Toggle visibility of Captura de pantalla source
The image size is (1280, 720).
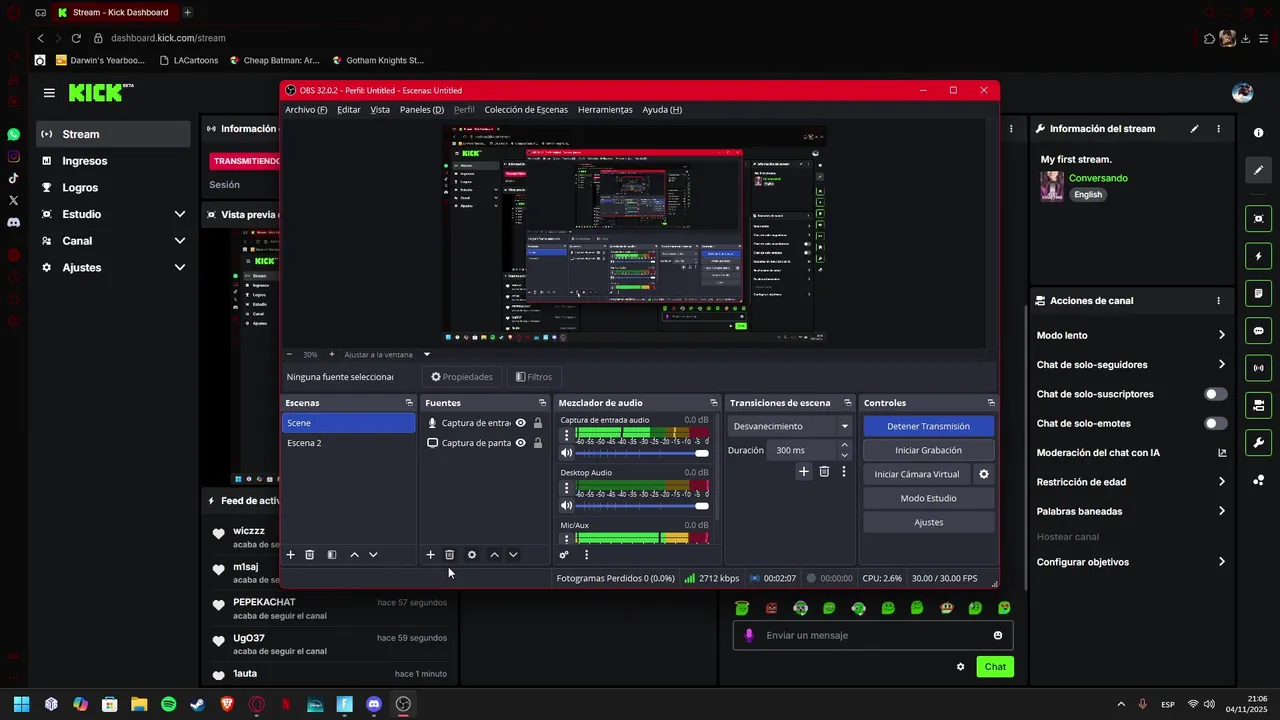pyautogui.click(x=520, y=443)
